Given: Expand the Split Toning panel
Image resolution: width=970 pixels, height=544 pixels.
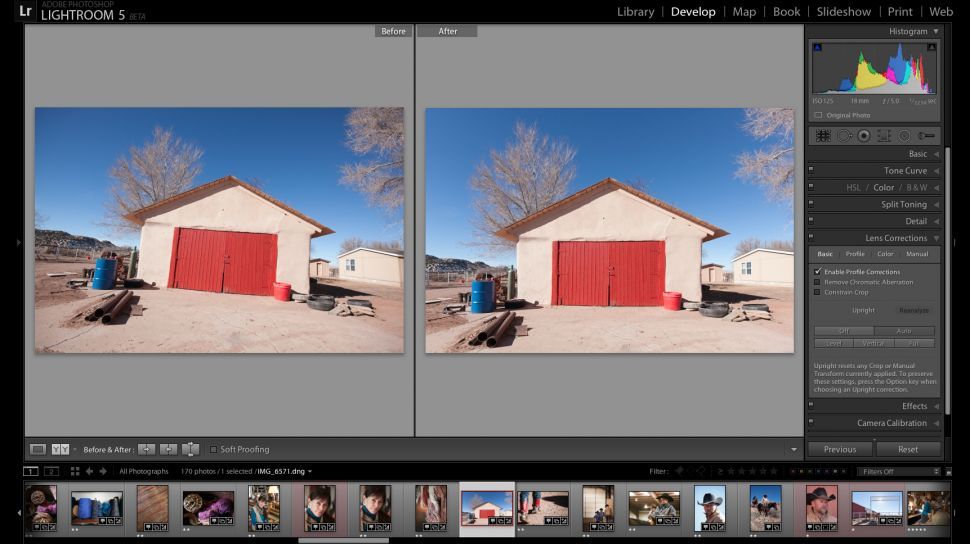Looking at the screenshot, I should pyautogui.click(x=936, y=204).
